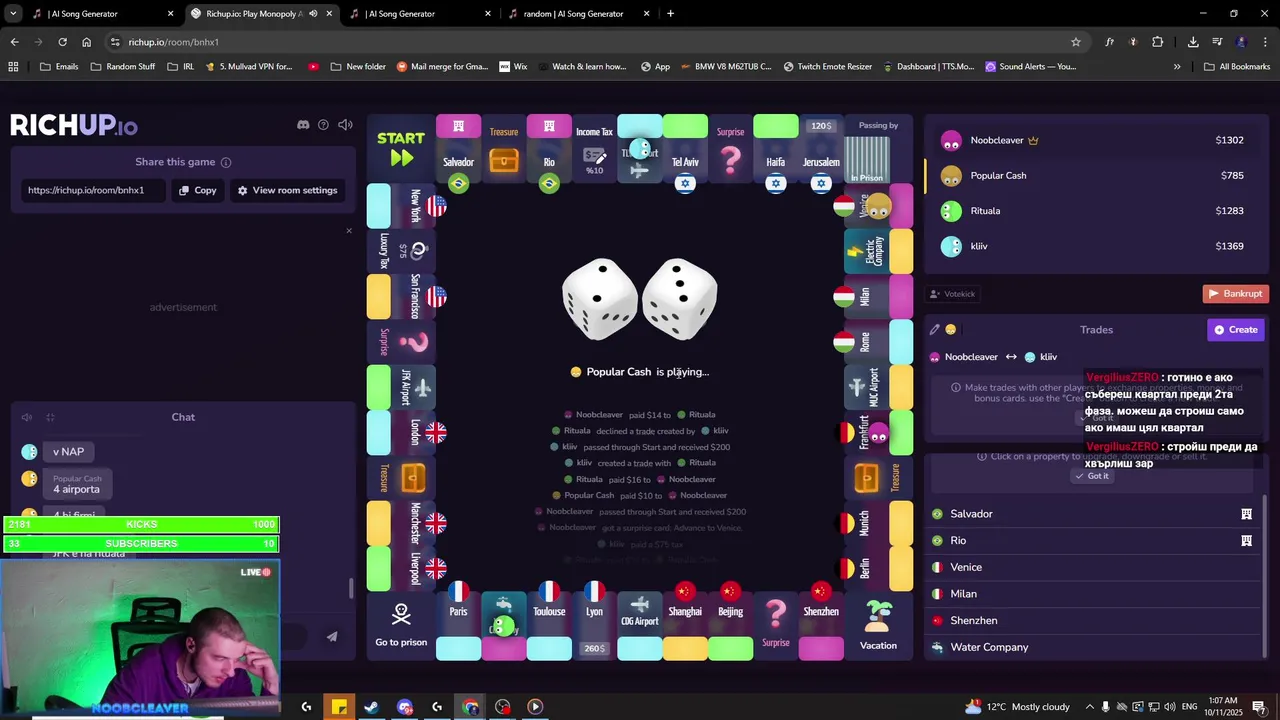Click the red Bankrupt button
This screenshot has width=1280, height=720.
point(1235,294)
